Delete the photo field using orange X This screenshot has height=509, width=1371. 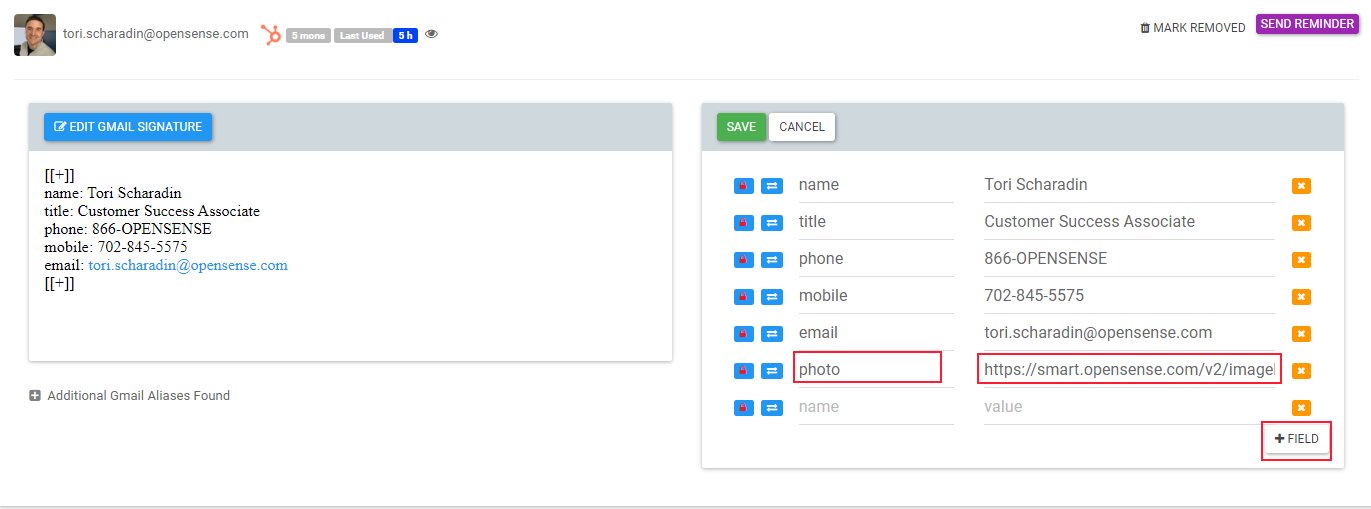coord(1301,371)
